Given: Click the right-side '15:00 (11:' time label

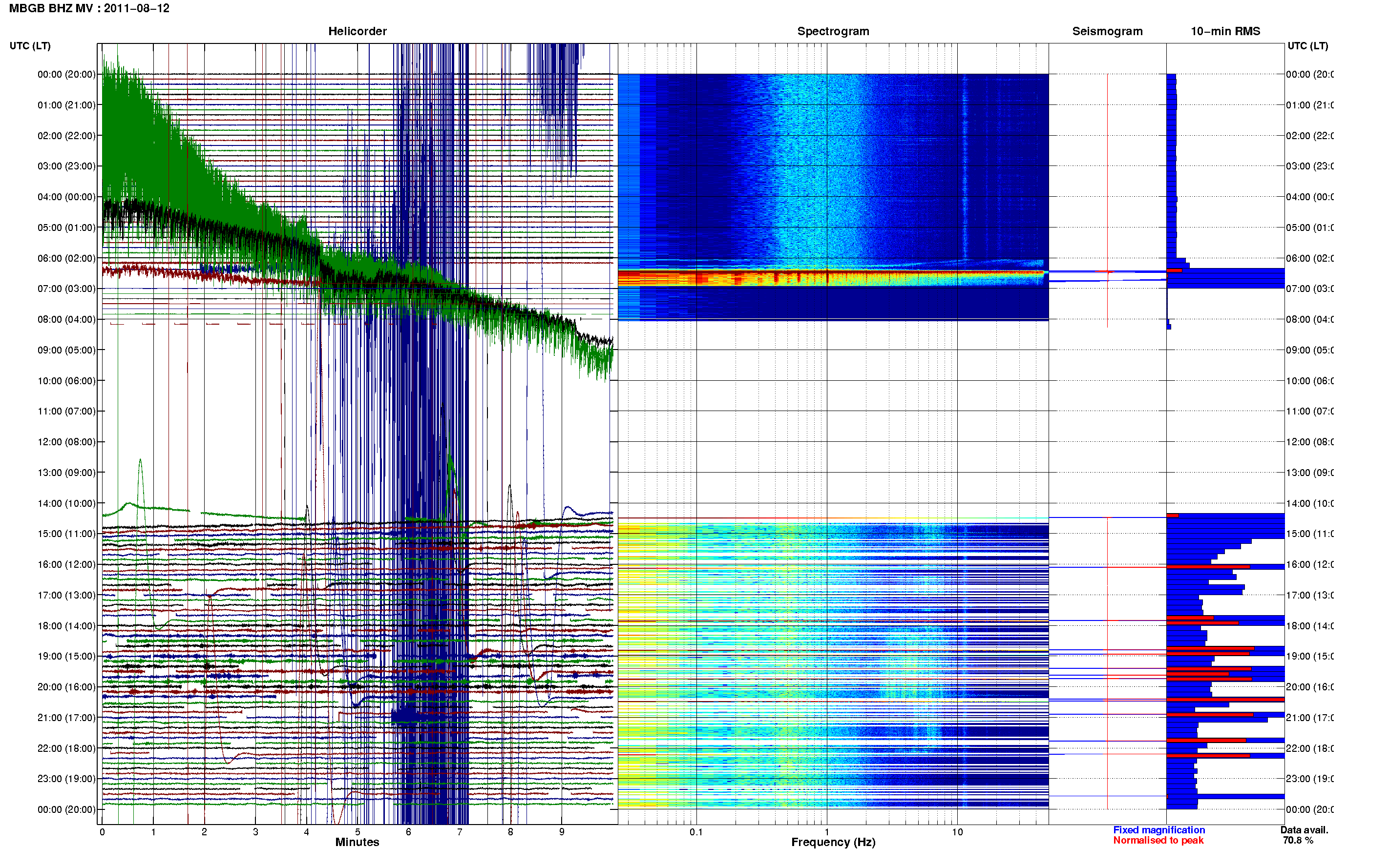Looking at the screenshot, I should [1310, 533].
